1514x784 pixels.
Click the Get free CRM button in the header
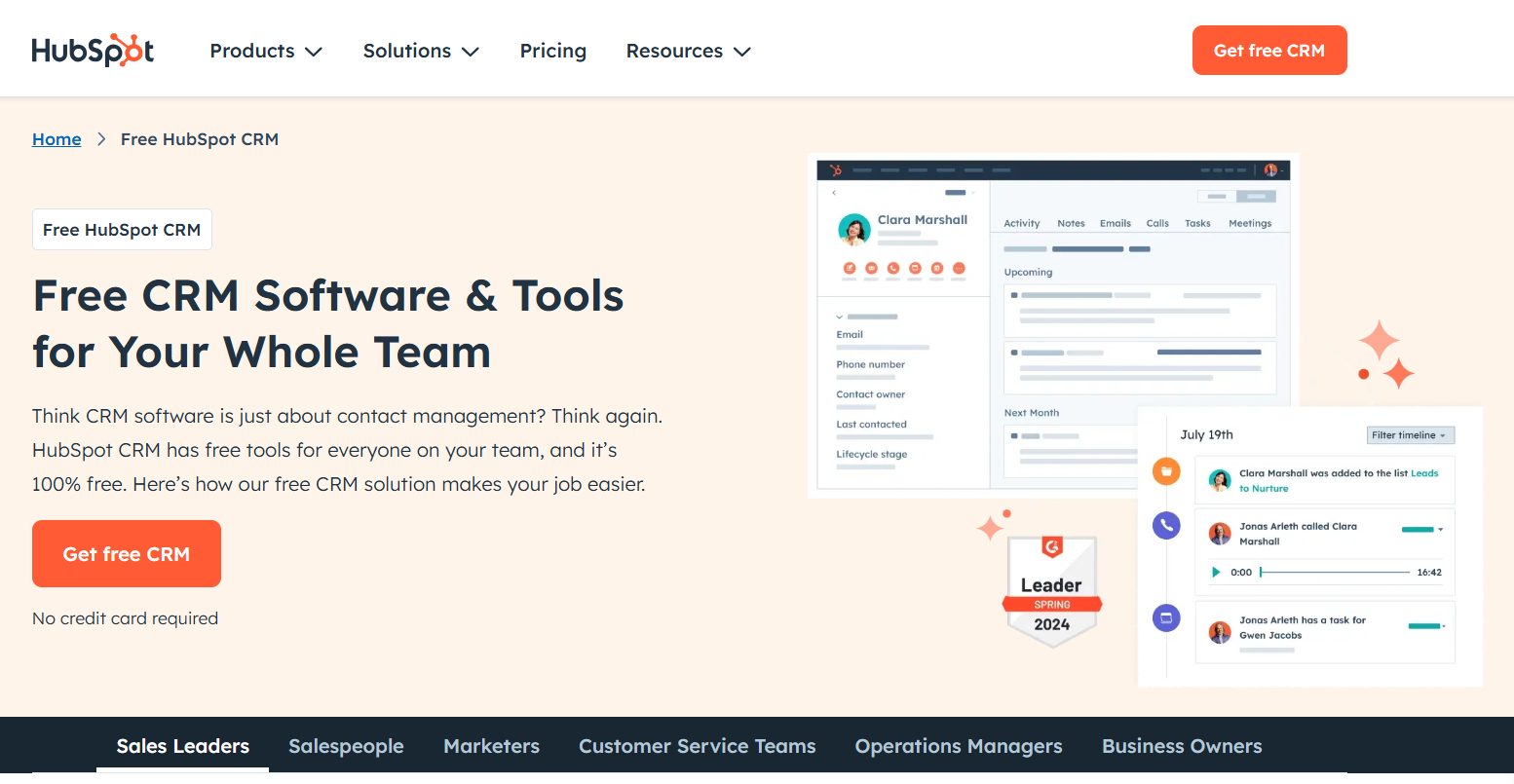1269,51
